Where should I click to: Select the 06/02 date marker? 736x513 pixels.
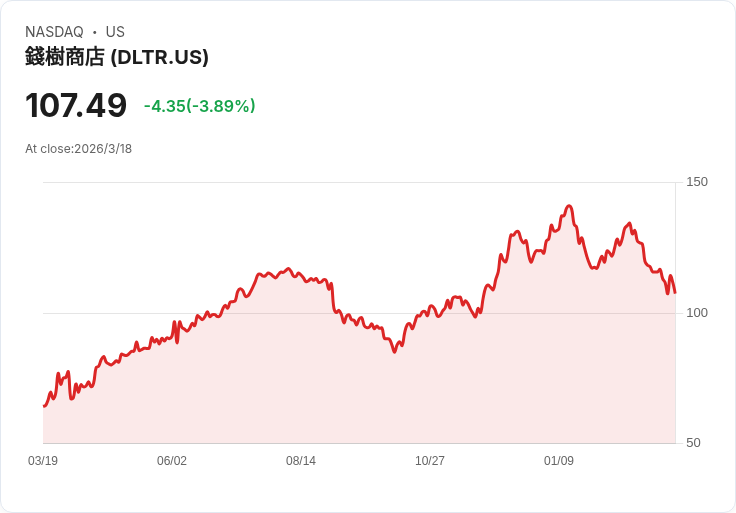point(172,461)
